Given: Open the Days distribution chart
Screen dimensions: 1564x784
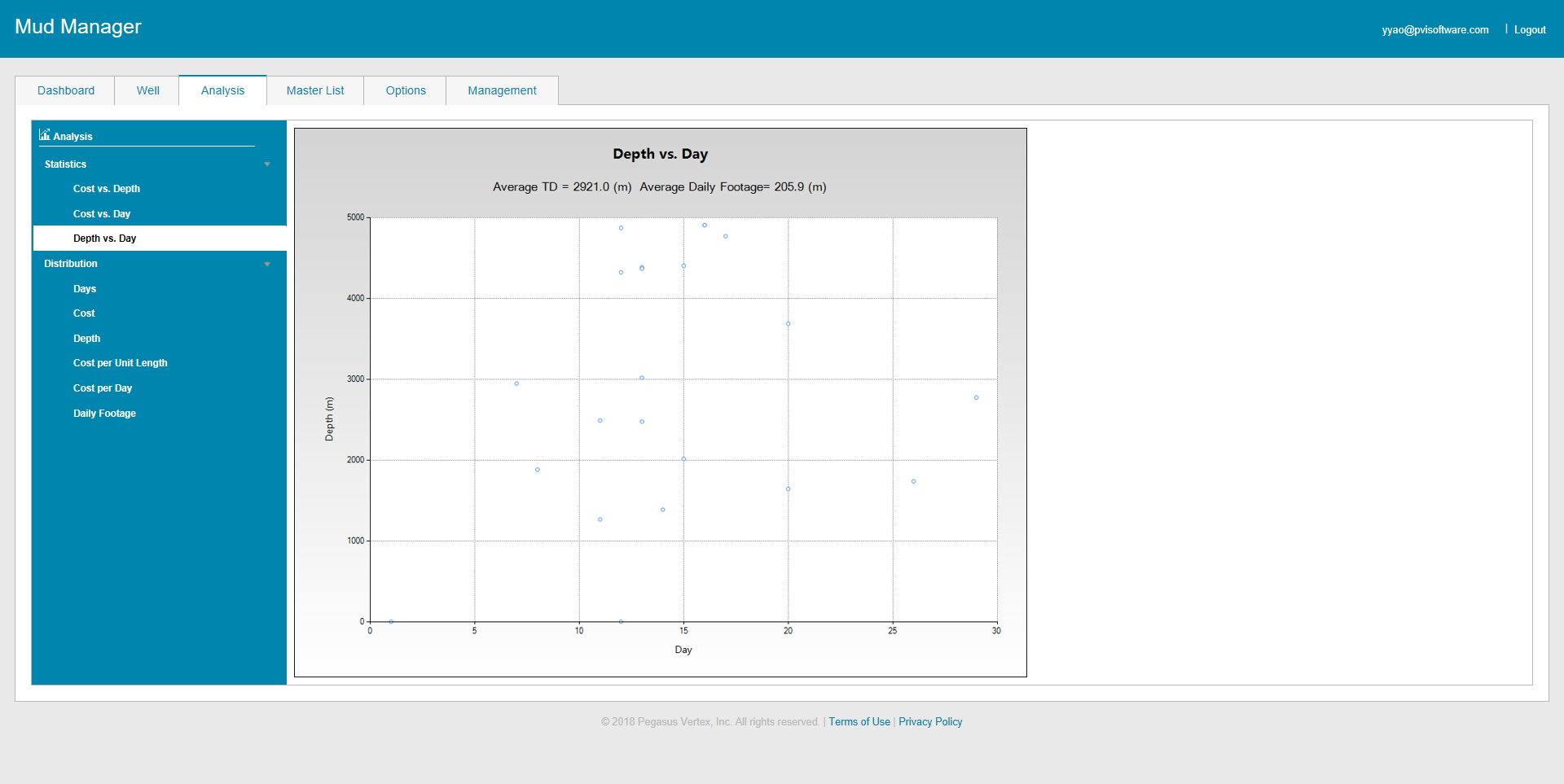Looking at the screenshot, I should click(x=85, y=289).
